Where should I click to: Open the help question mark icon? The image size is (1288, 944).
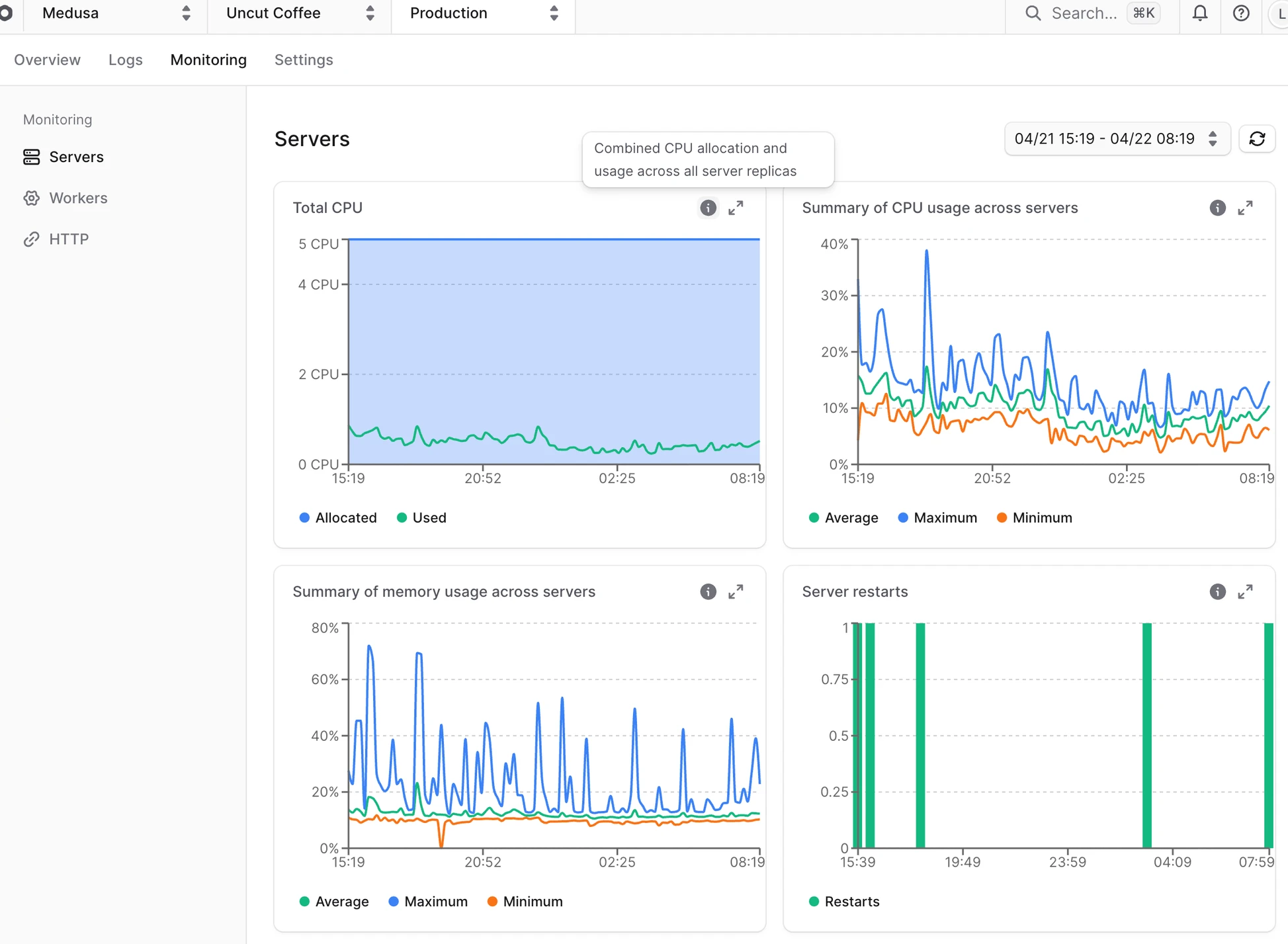[1241, 13]
